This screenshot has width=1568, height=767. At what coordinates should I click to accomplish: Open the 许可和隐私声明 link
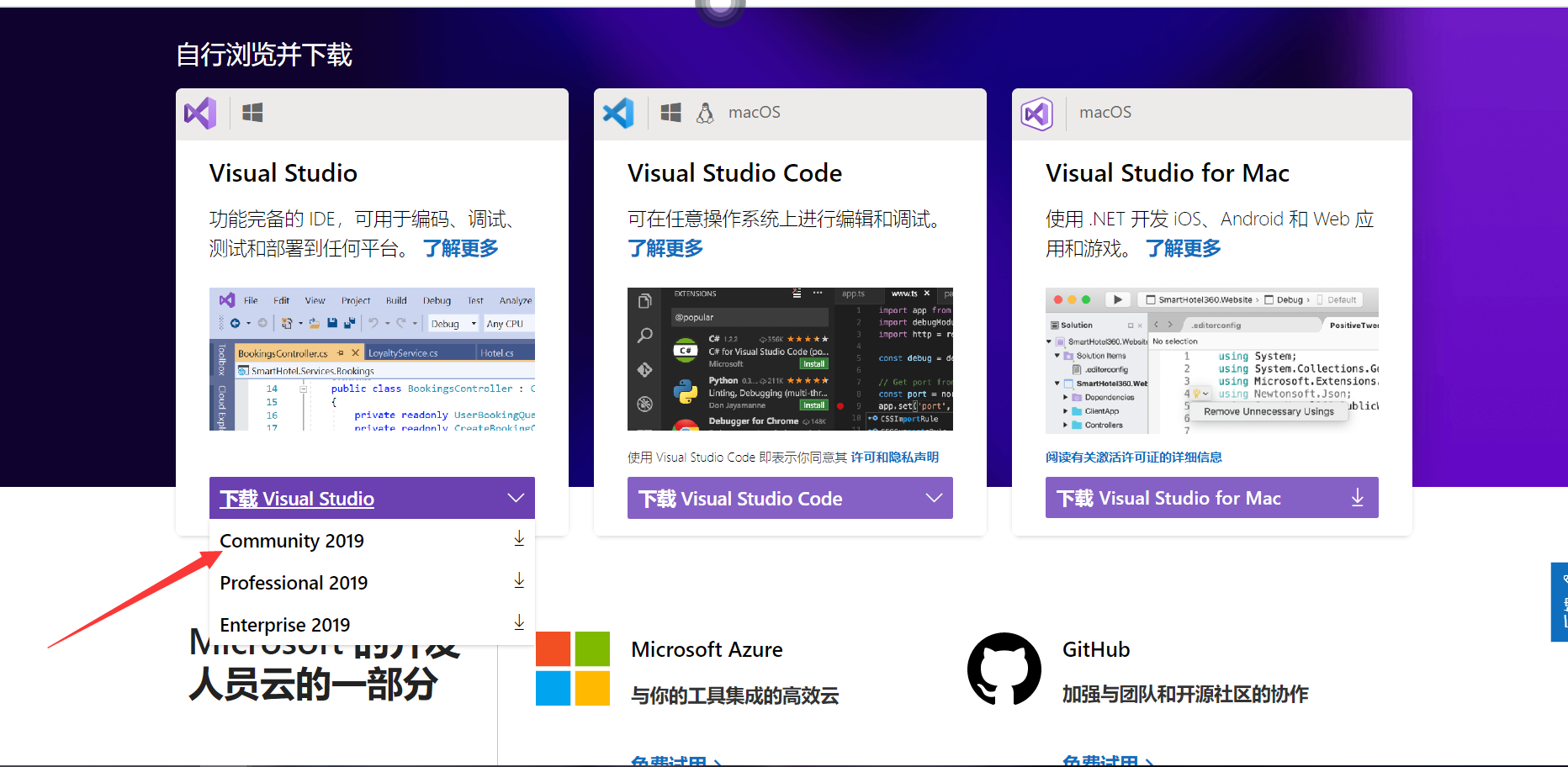[x=894, y=458]
